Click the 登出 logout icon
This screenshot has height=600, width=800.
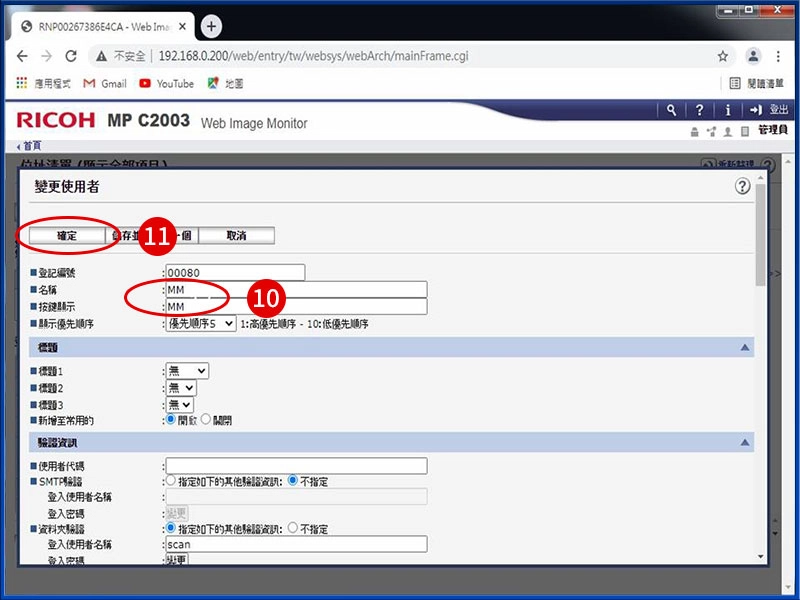pyautogui.click(x=756, y=110)
